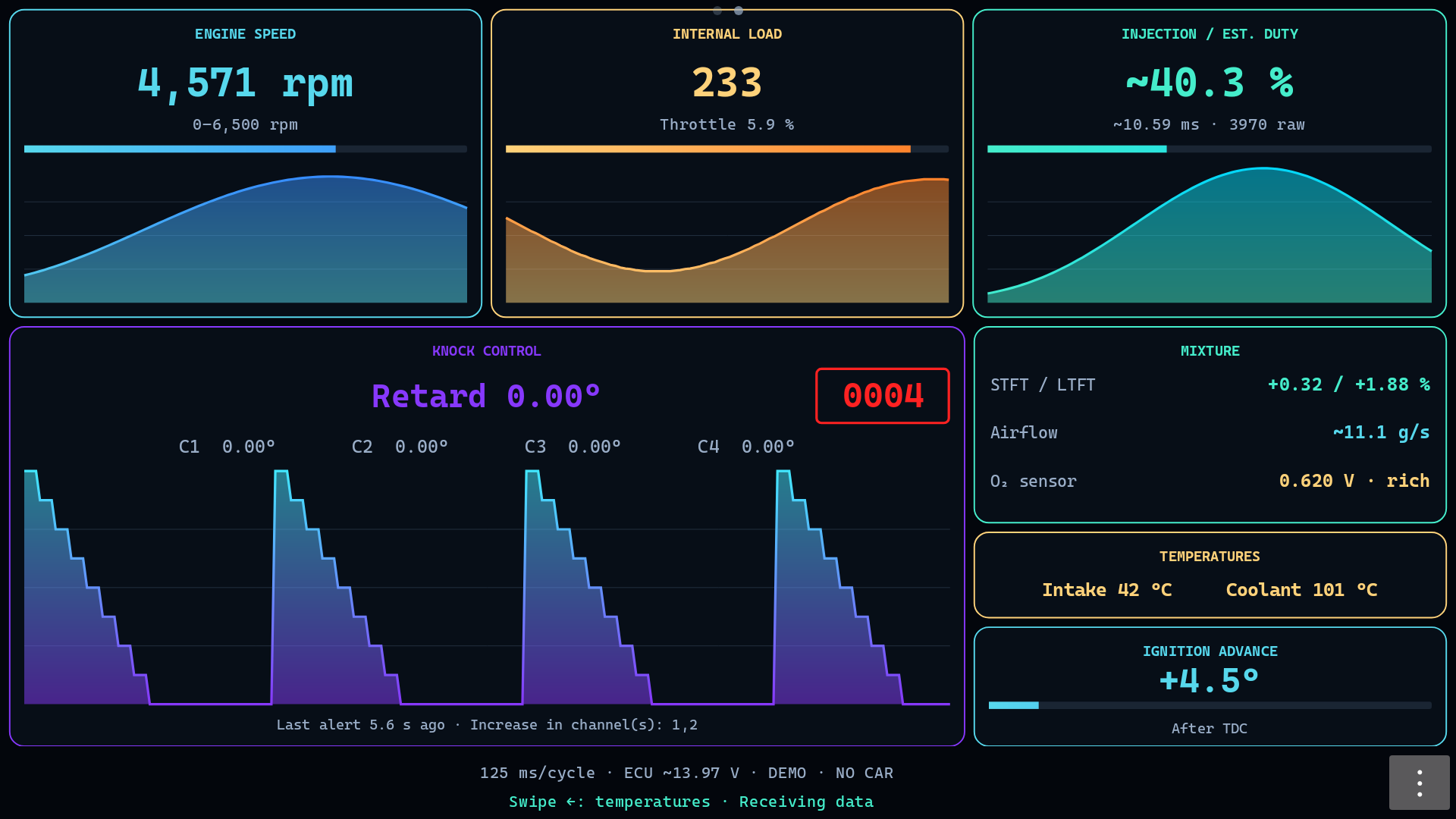Click the ~10.59 ms · 3970 raw text
This screenshot has width=1456, height=819.
point(1210,124)
